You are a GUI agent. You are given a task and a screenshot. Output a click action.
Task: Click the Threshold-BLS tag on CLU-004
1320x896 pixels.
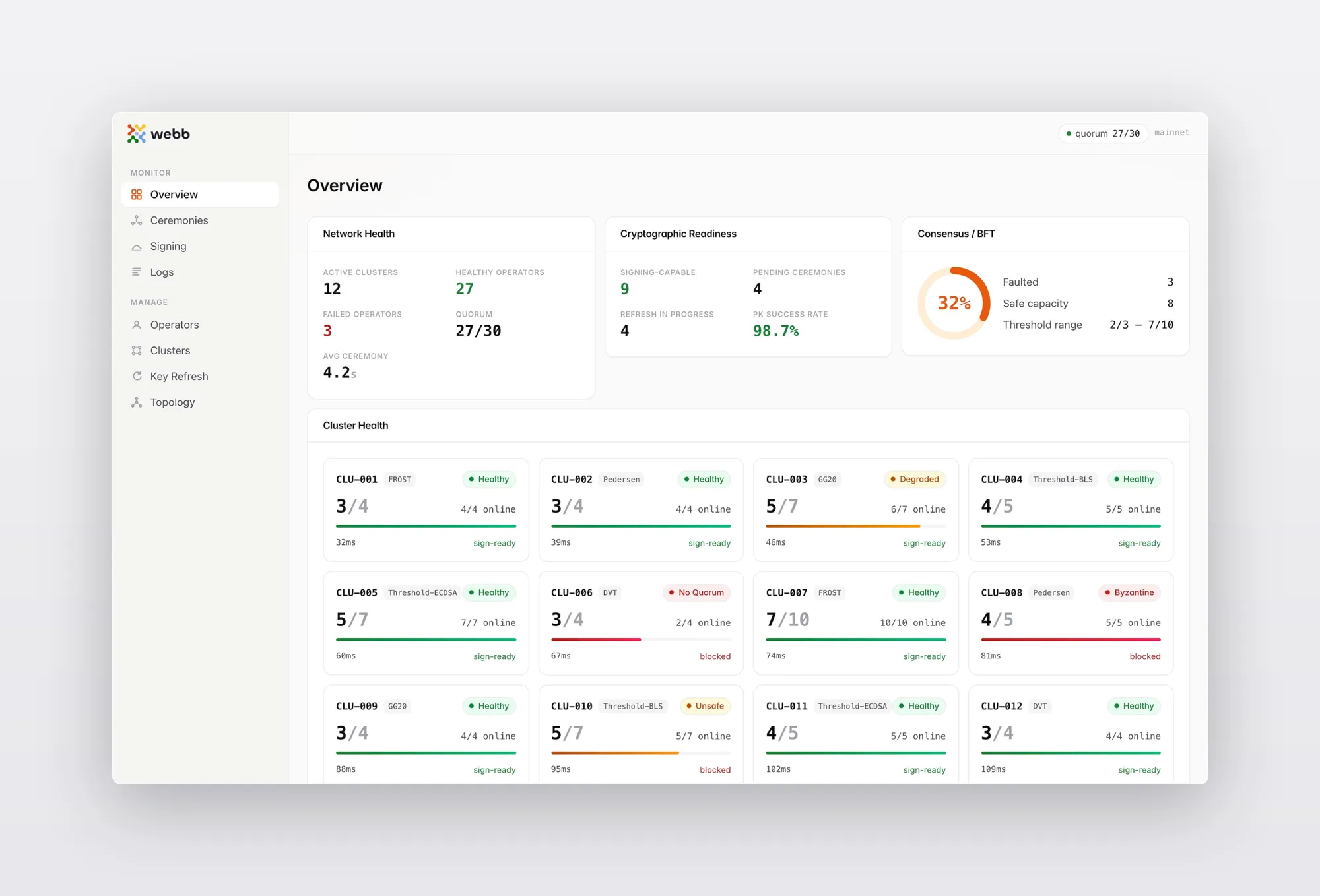1063,480
